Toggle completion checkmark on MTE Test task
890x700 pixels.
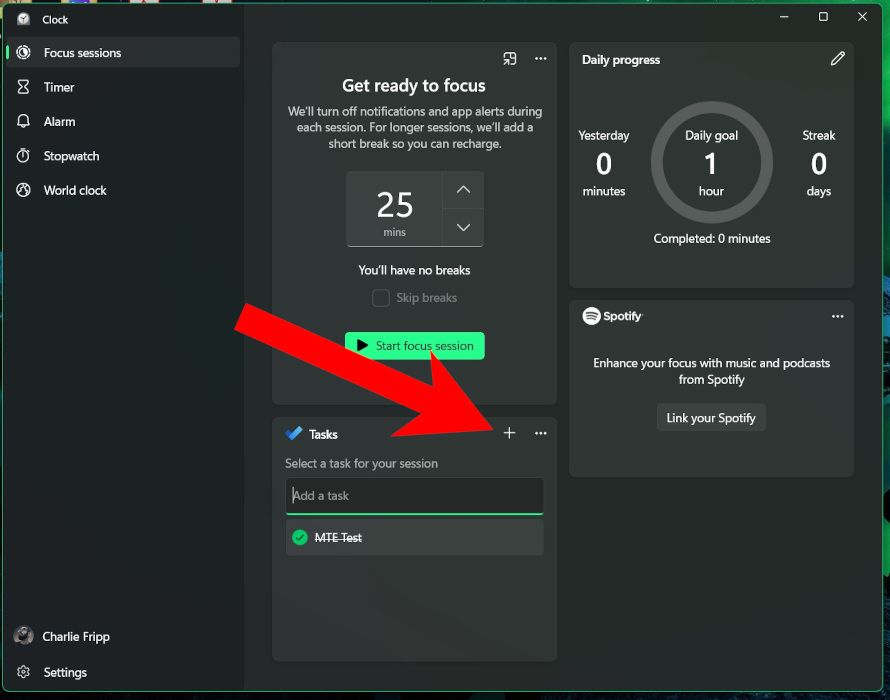[300, 537]
